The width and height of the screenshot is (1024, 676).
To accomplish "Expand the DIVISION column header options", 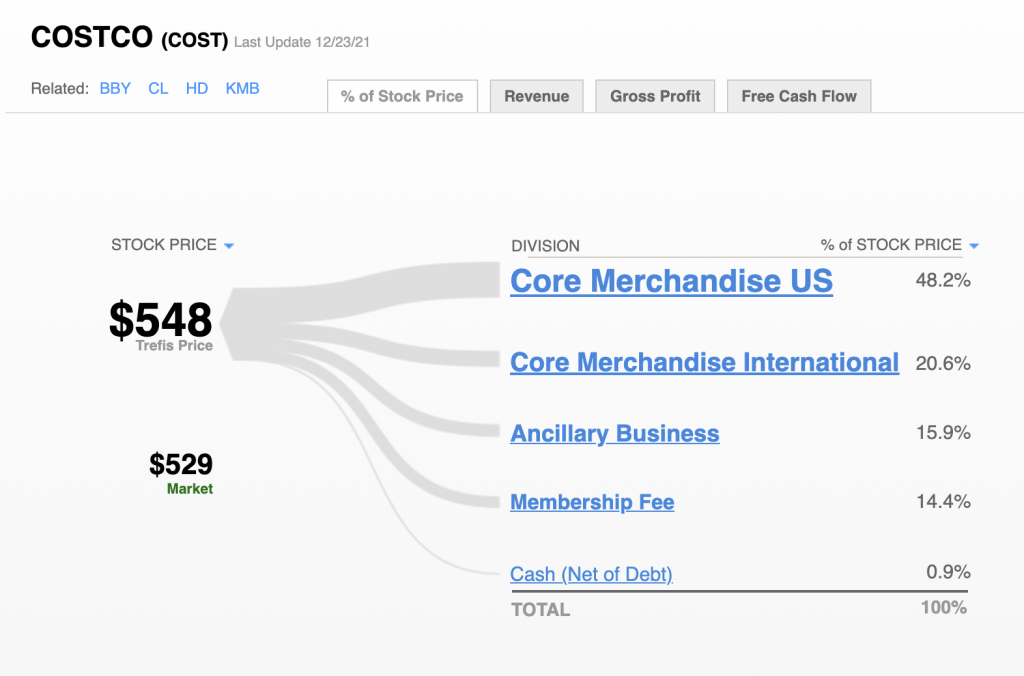I will [x=545, y=245].
